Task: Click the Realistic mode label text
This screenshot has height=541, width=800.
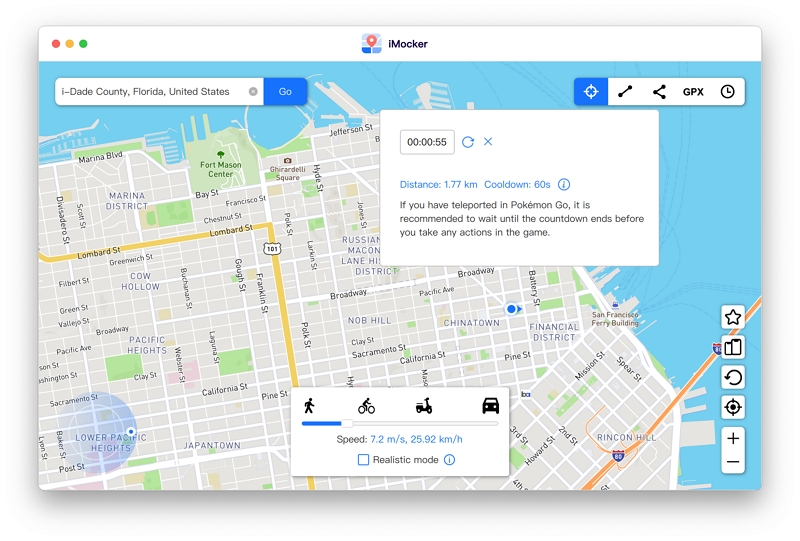Action: pos(406,460)
